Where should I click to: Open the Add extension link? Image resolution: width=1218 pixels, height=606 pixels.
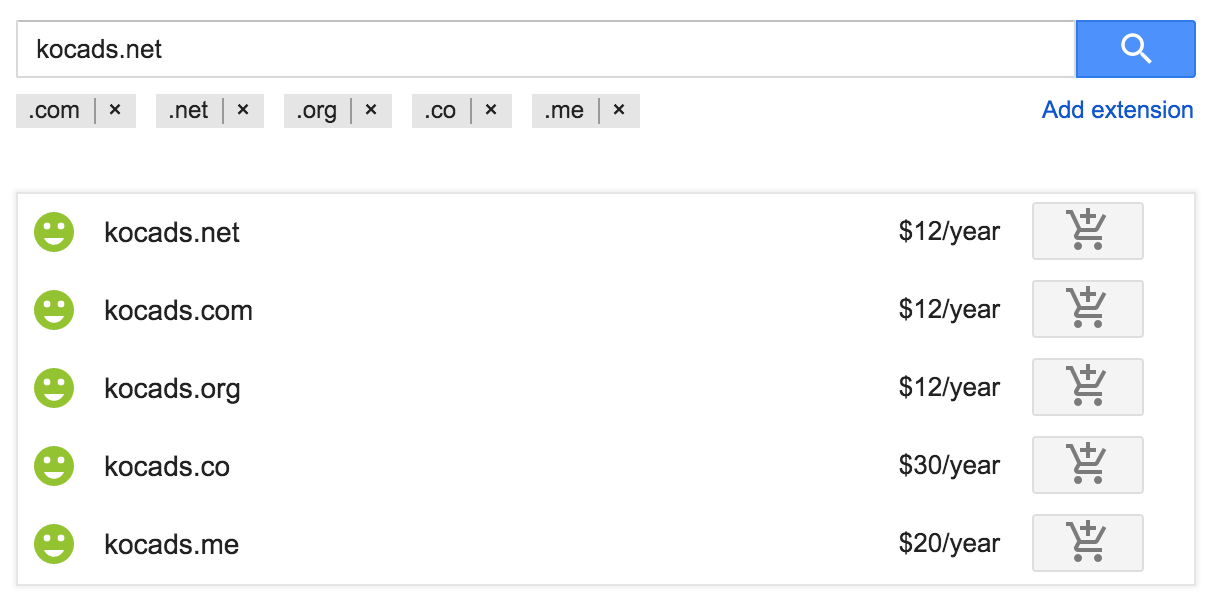[x=1118, y=110]
